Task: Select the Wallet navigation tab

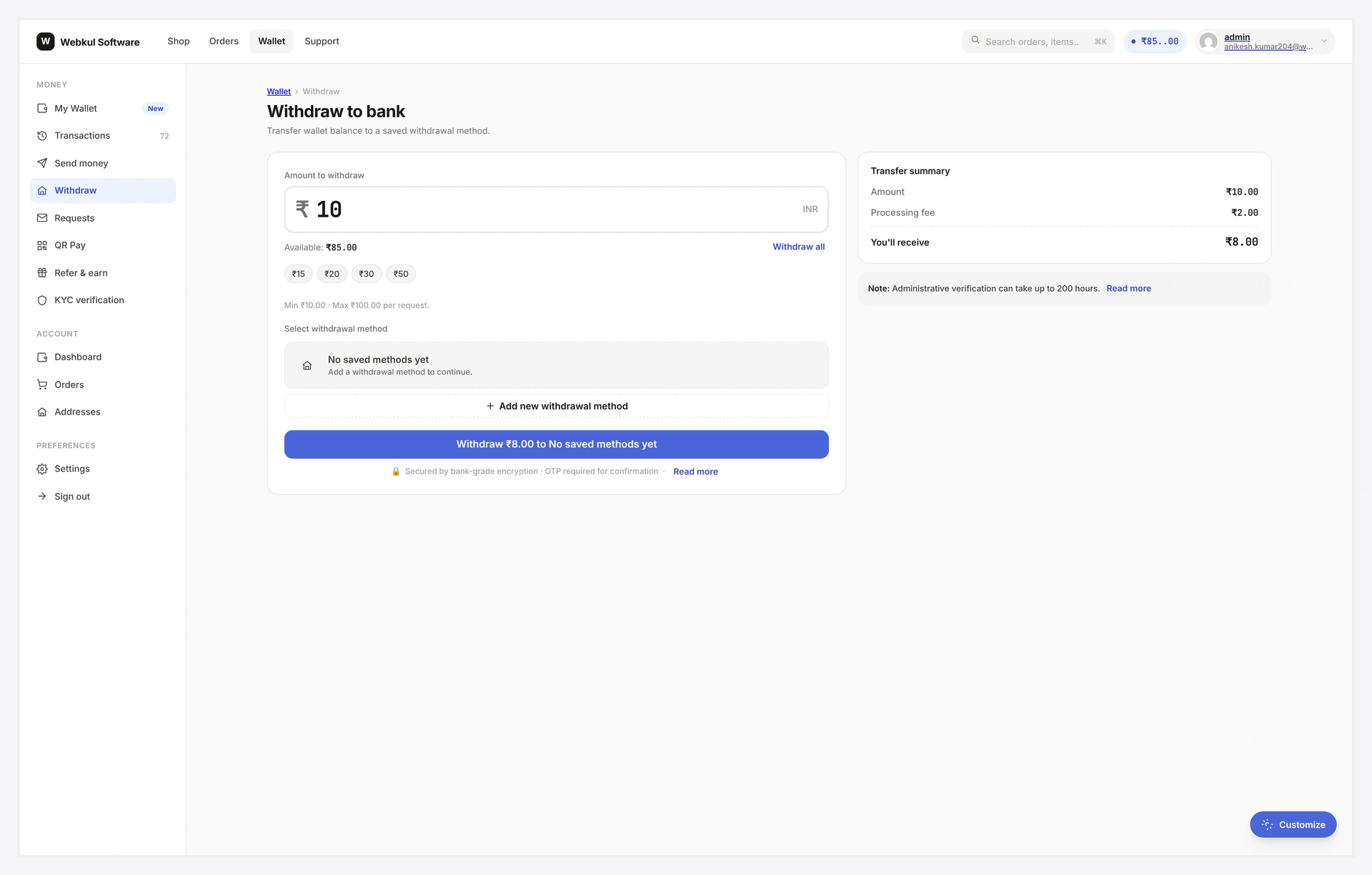Action: (272, 41)
